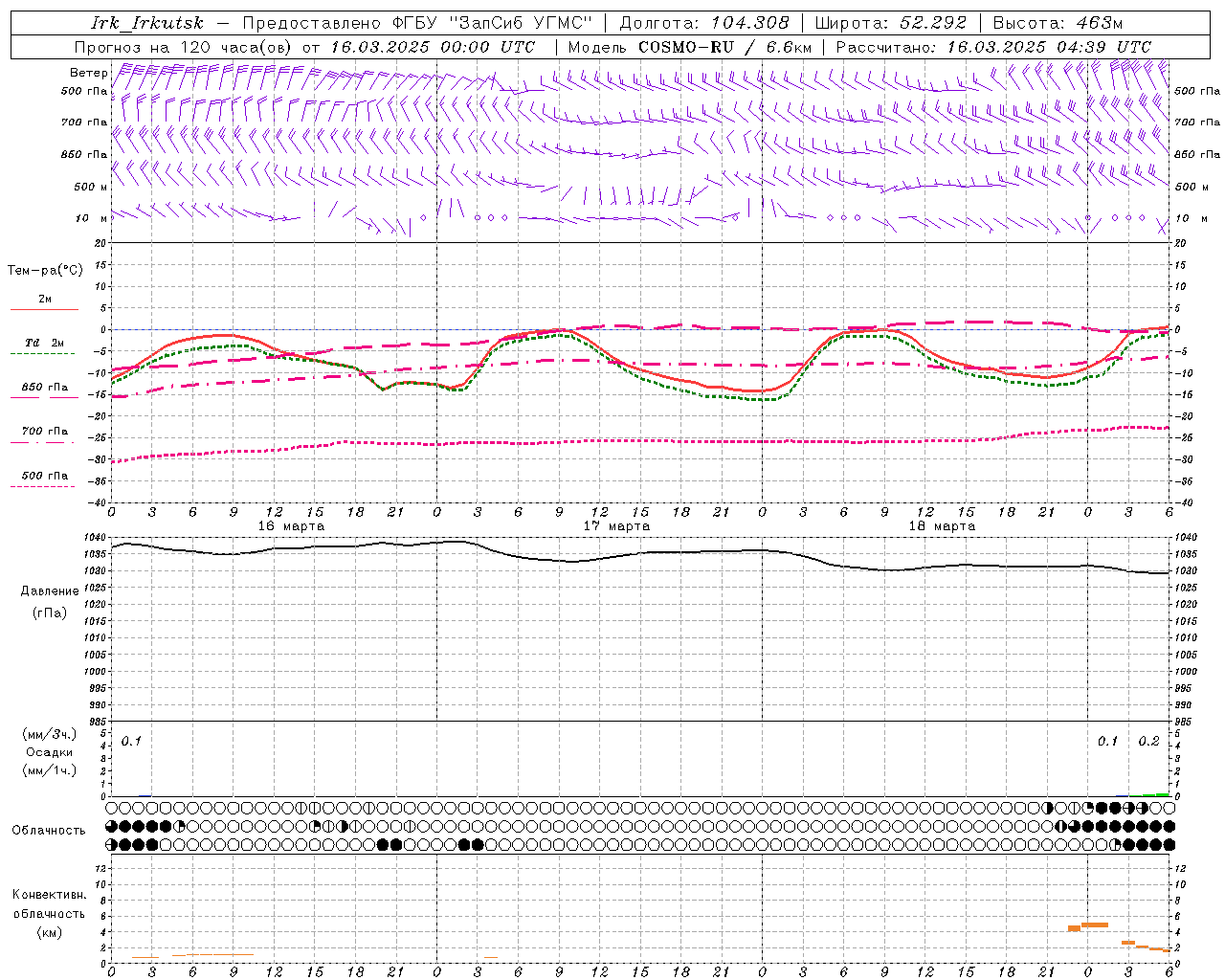Click the "Долгота: 104.308" header field
The width and height of the screenshot is (1225, 980).
(704, 23)
